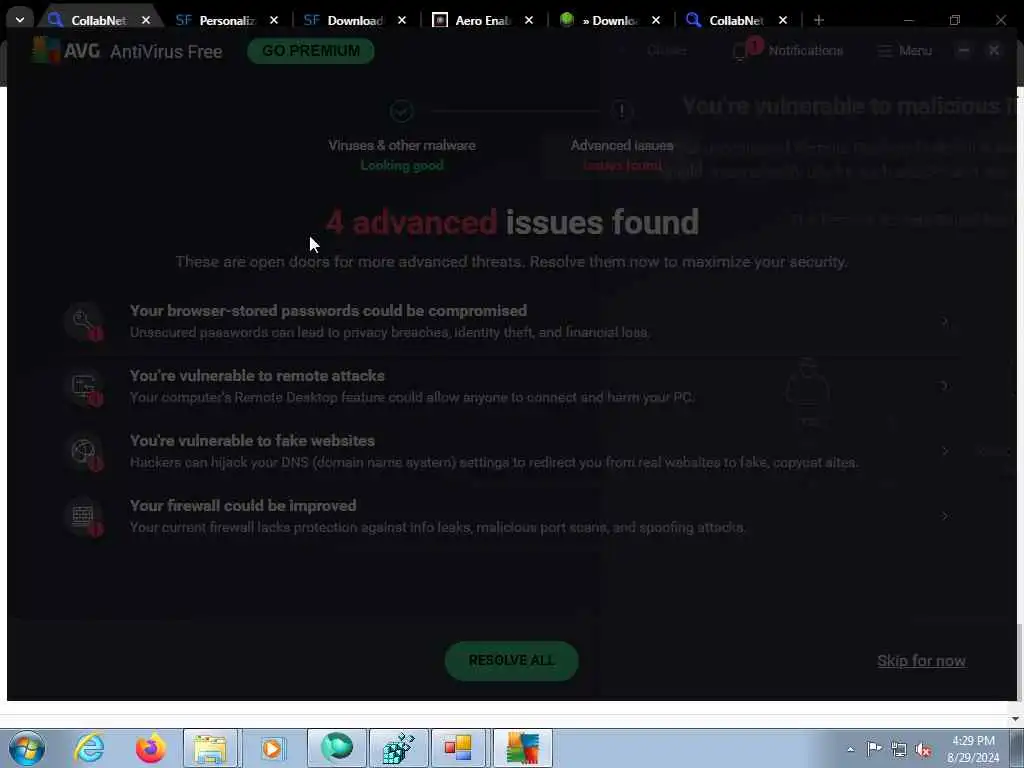Click the Action Center flag tray icon
Screen dimensions: 1024x768
874,748
